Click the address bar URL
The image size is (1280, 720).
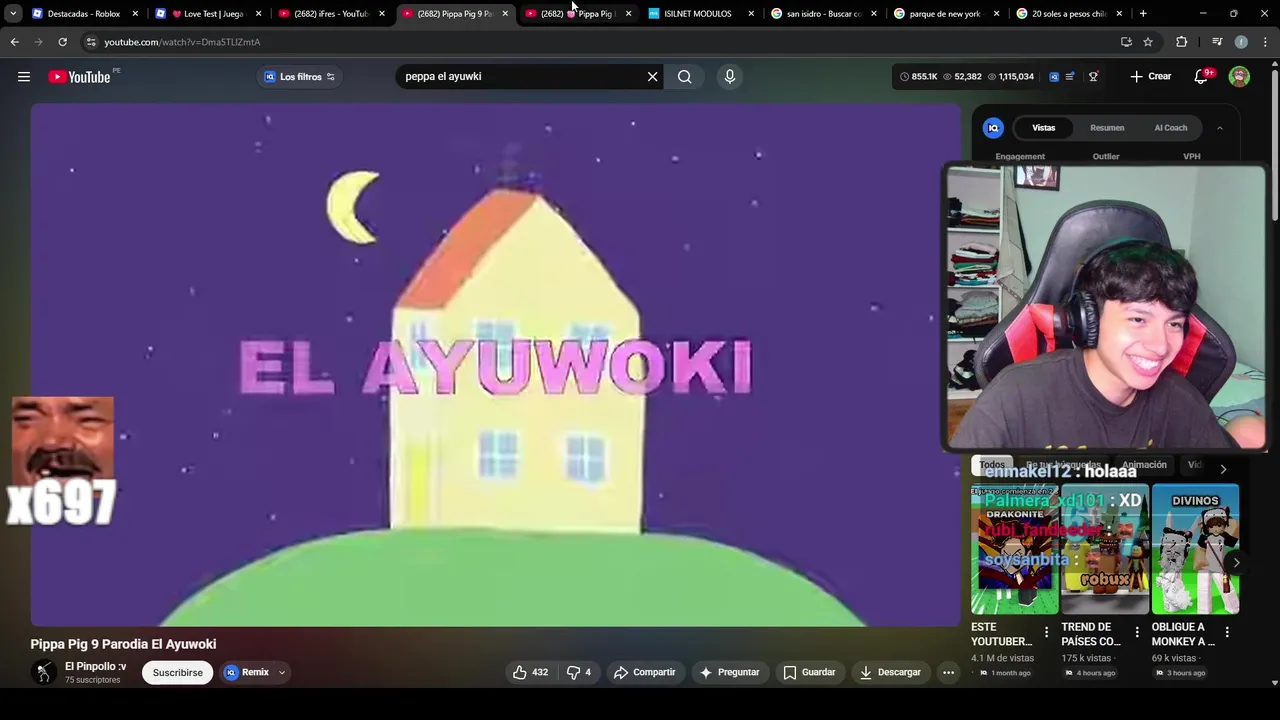(182, 42)
